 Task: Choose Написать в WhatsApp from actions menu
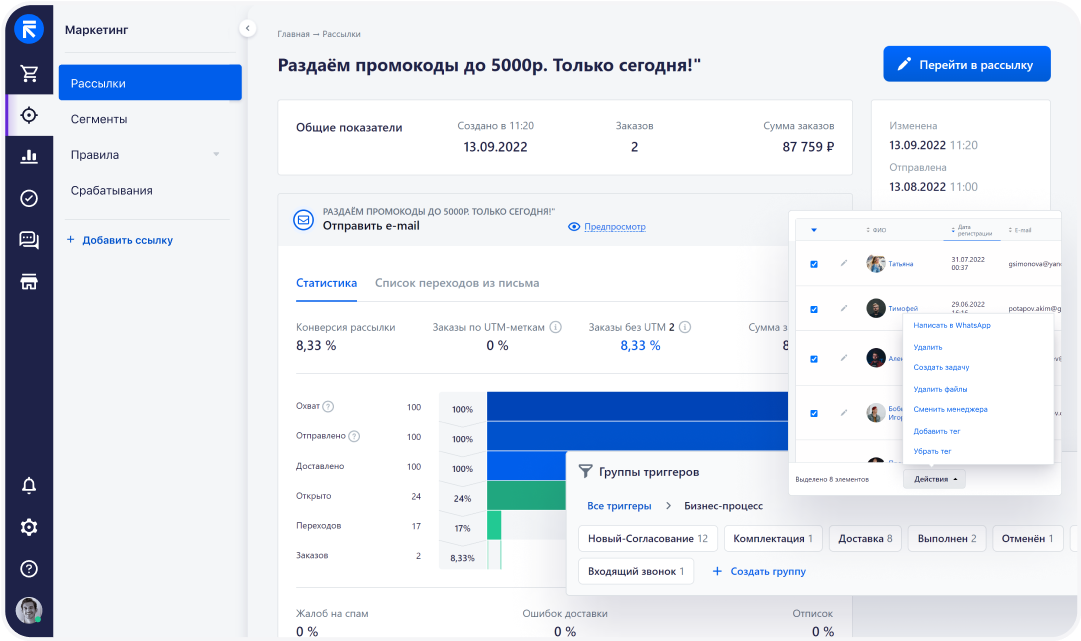[952, 325]
